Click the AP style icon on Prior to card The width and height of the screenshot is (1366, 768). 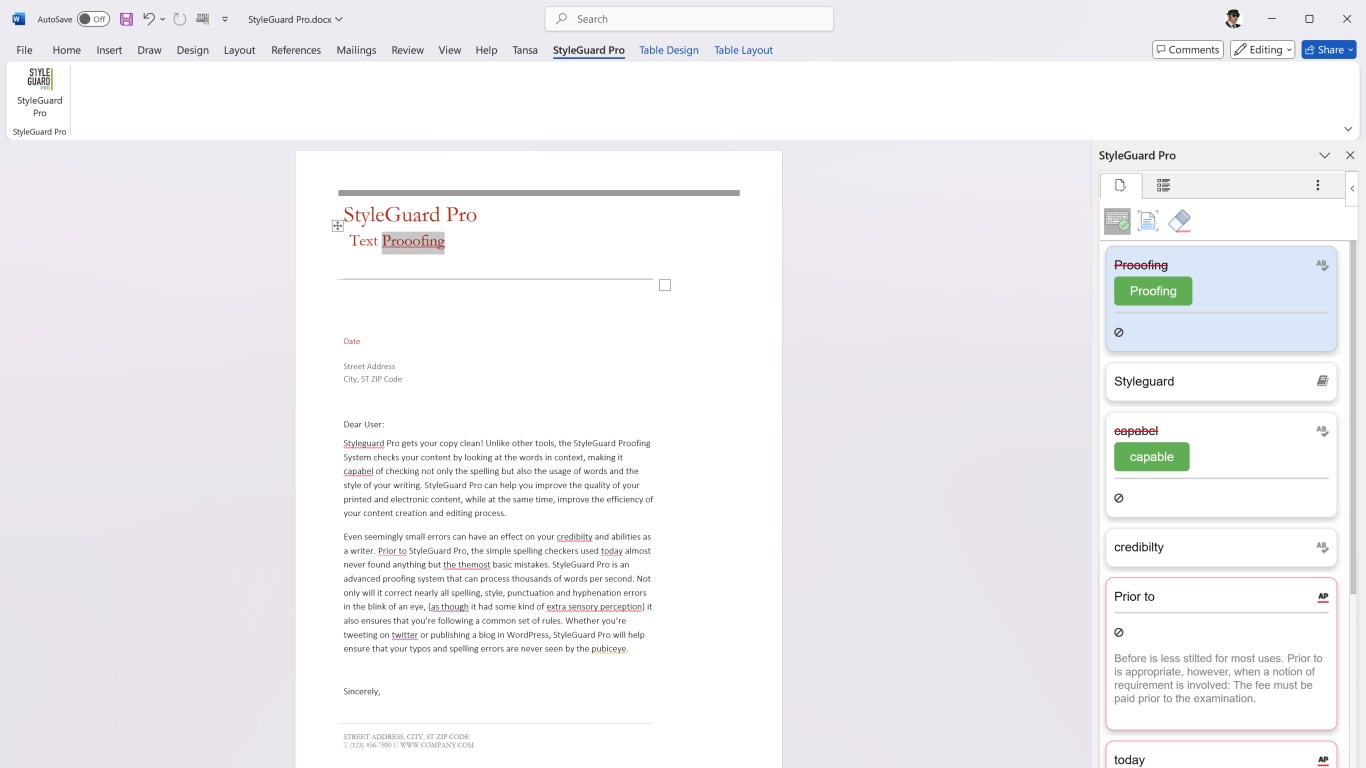(1323, 597)
